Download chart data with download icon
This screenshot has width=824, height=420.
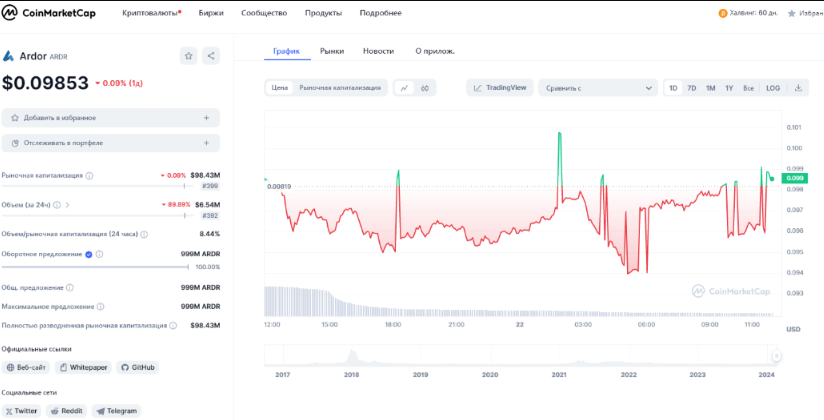click(798, 88)
